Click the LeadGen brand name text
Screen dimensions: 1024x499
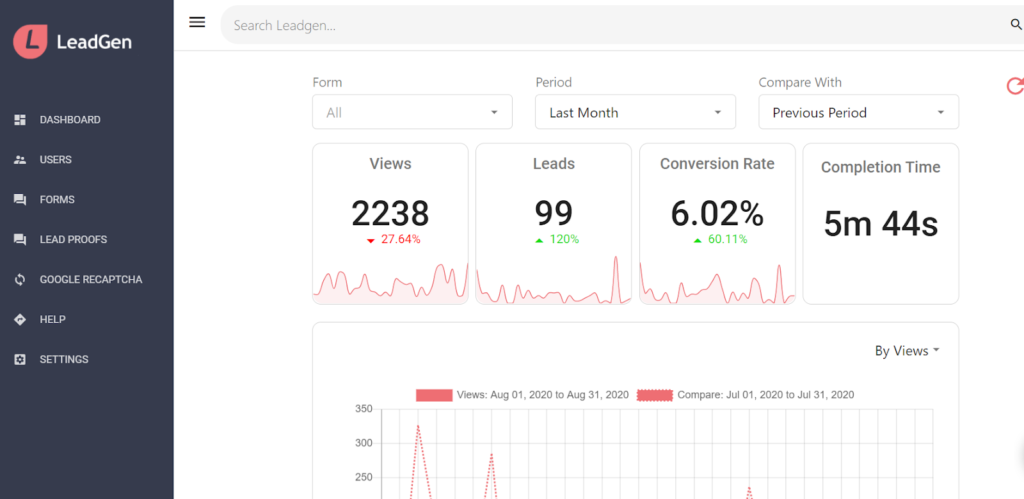pyautogui.click(x=94, y=42)
